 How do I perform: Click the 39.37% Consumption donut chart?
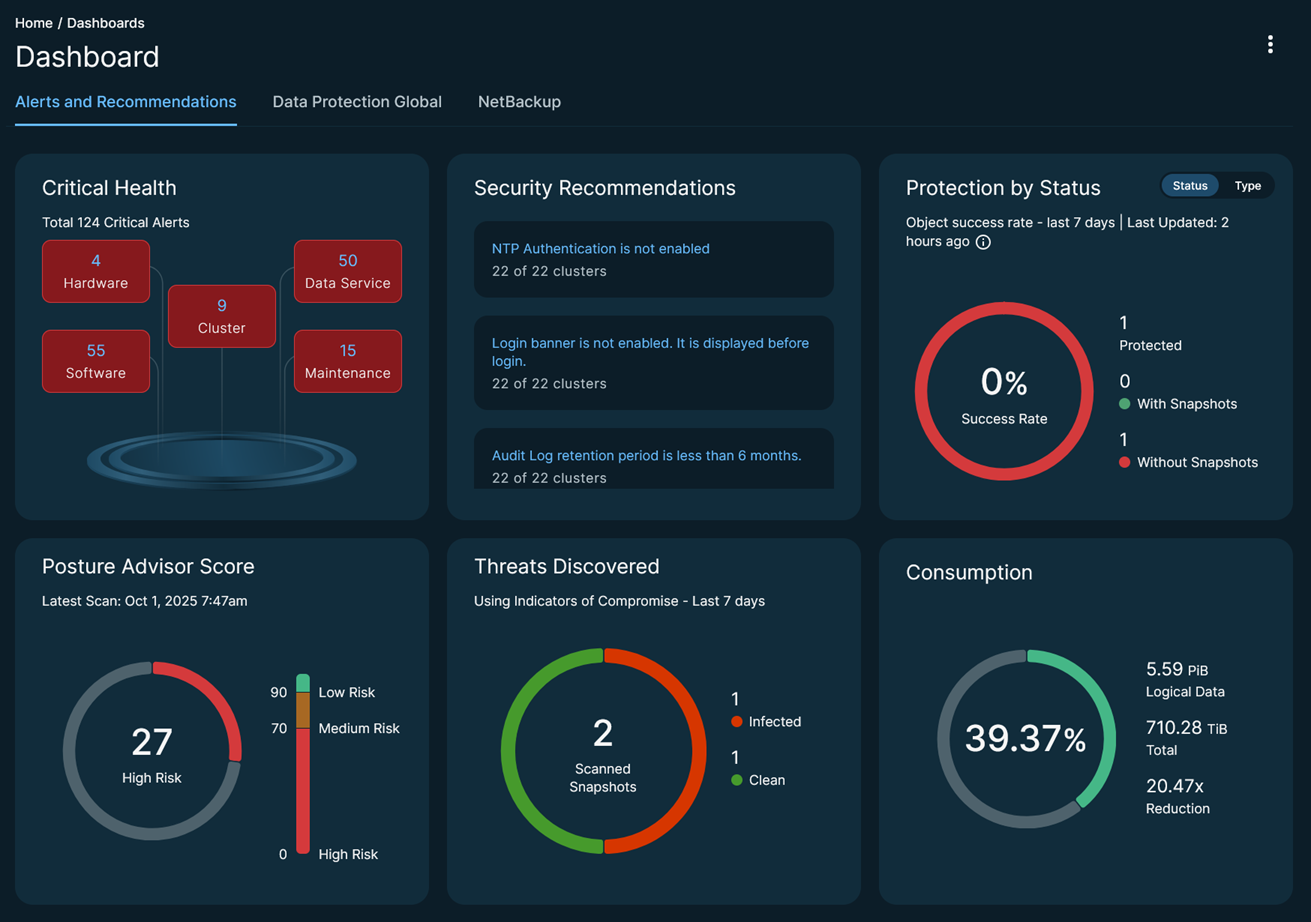point(1026,739)
